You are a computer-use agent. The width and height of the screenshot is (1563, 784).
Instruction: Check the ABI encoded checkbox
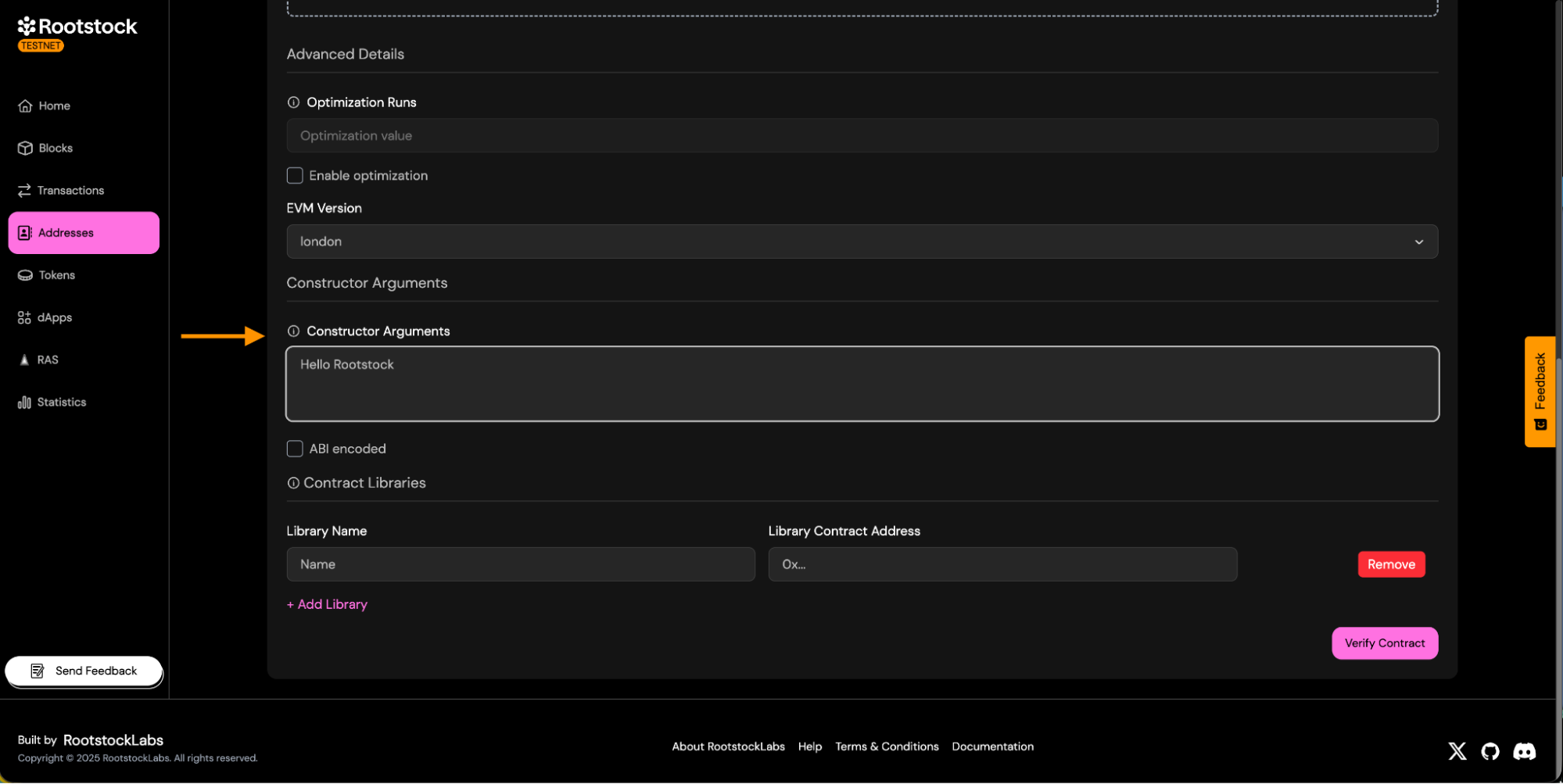(x=295, y=449)
